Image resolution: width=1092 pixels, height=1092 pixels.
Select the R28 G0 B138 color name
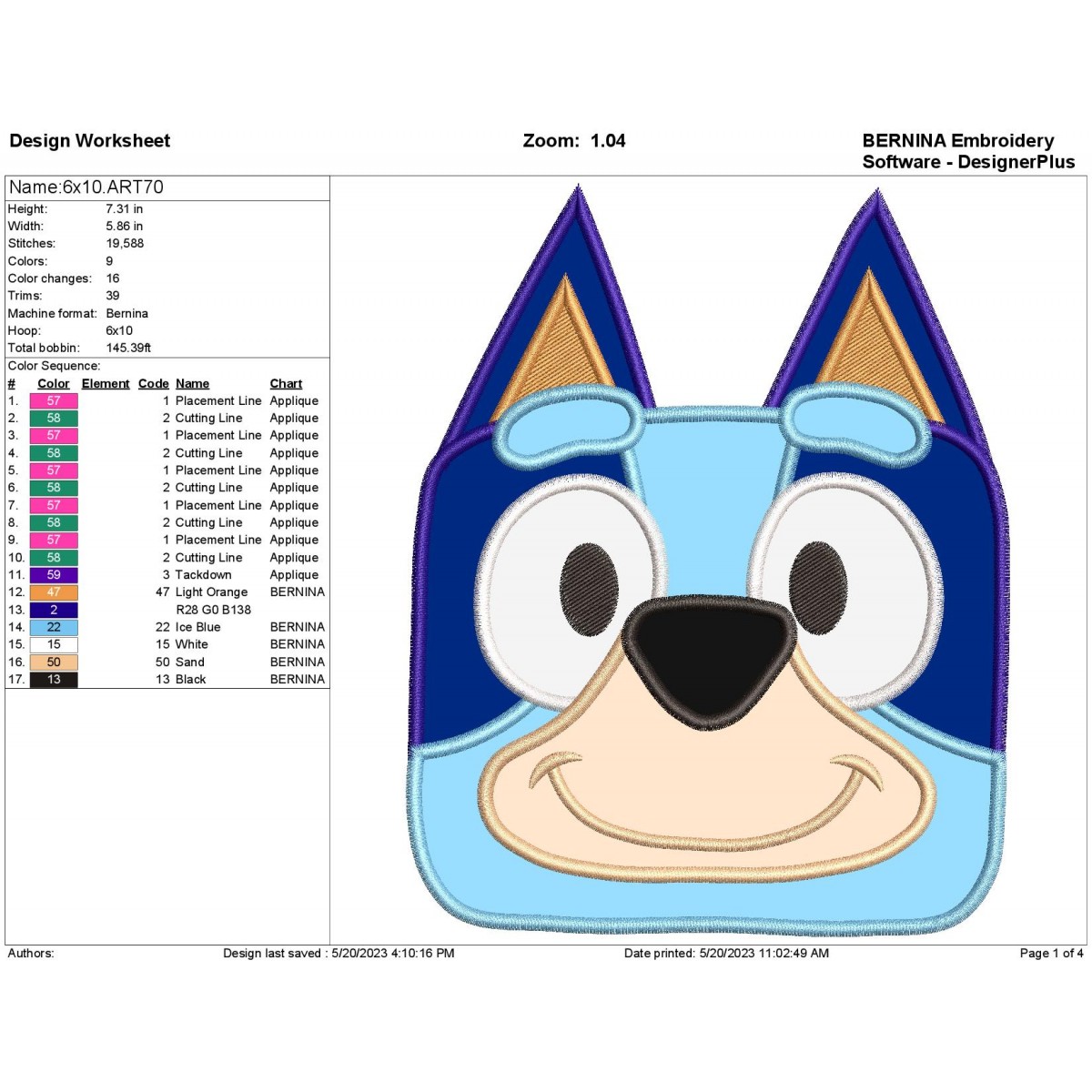click(213, 610)
